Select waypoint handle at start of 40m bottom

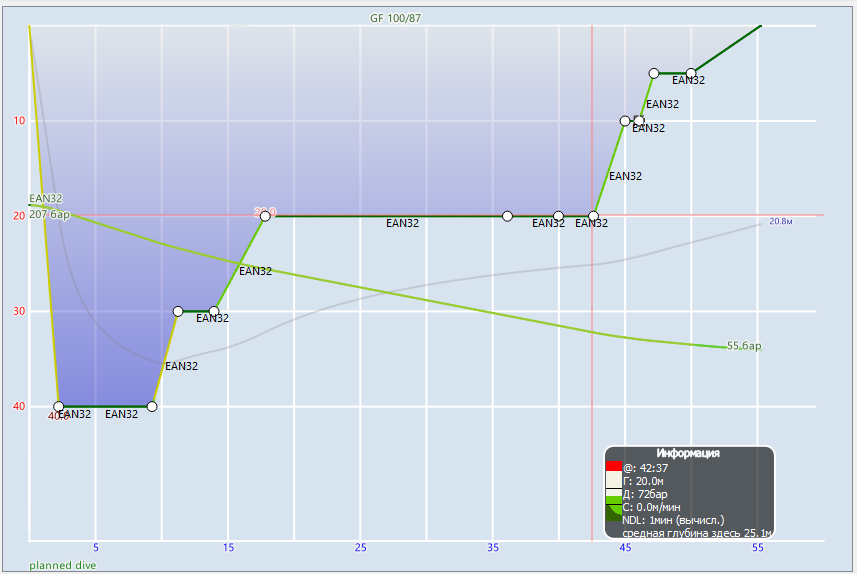coord(59,406)
